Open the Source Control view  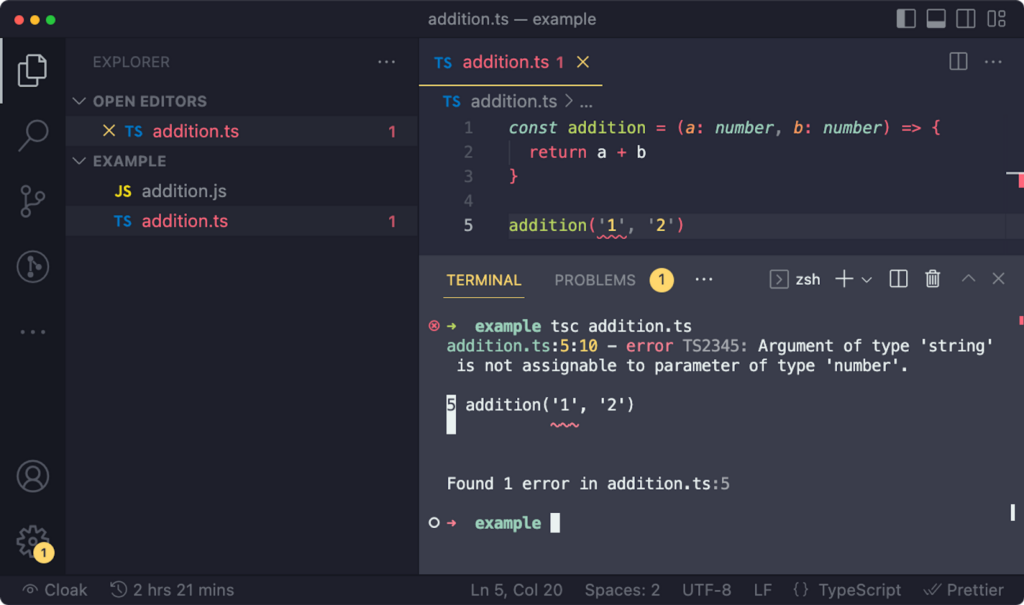[x=32, y=201]
